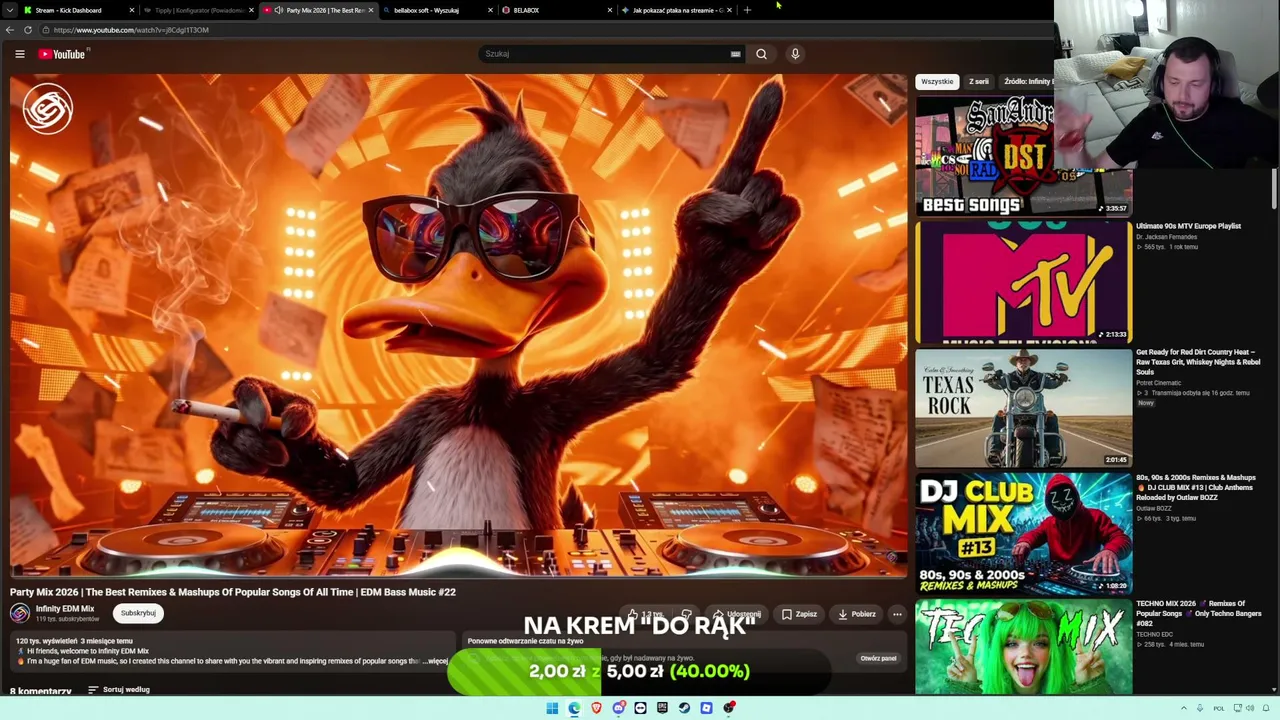Viewport: 1280px width, 720px height.
Task: Subscribe with the Subskrybuj button
Action: 138,613
